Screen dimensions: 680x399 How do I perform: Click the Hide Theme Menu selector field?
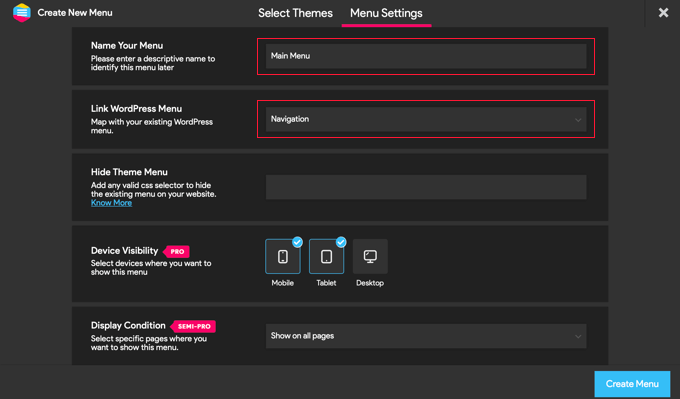coord(426,187)
